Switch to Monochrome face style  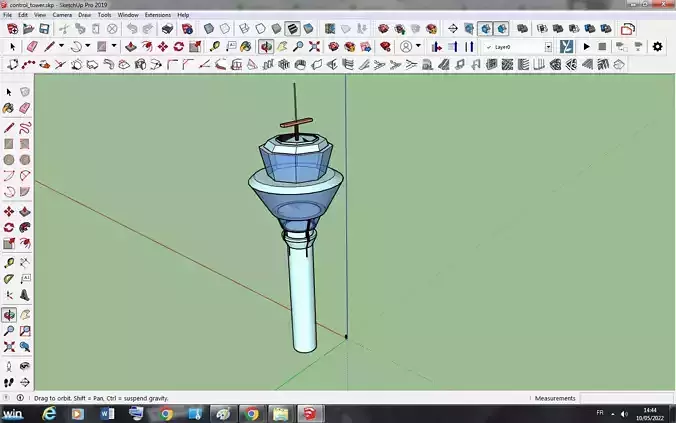click(x=308, y=29)
